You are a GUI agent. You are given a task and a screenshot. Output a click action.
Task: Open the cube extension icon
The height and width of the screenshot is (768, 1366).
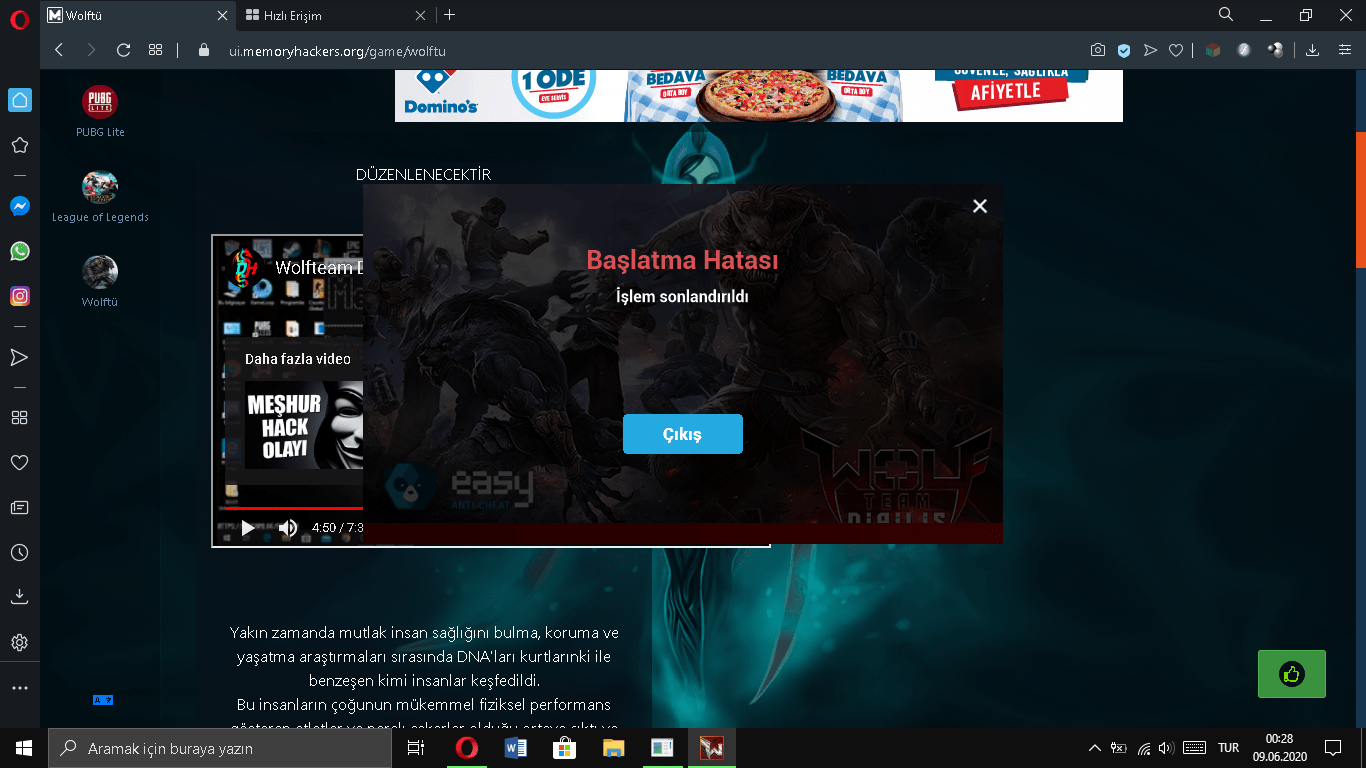pyautogui.click(x=1213, y=50)
